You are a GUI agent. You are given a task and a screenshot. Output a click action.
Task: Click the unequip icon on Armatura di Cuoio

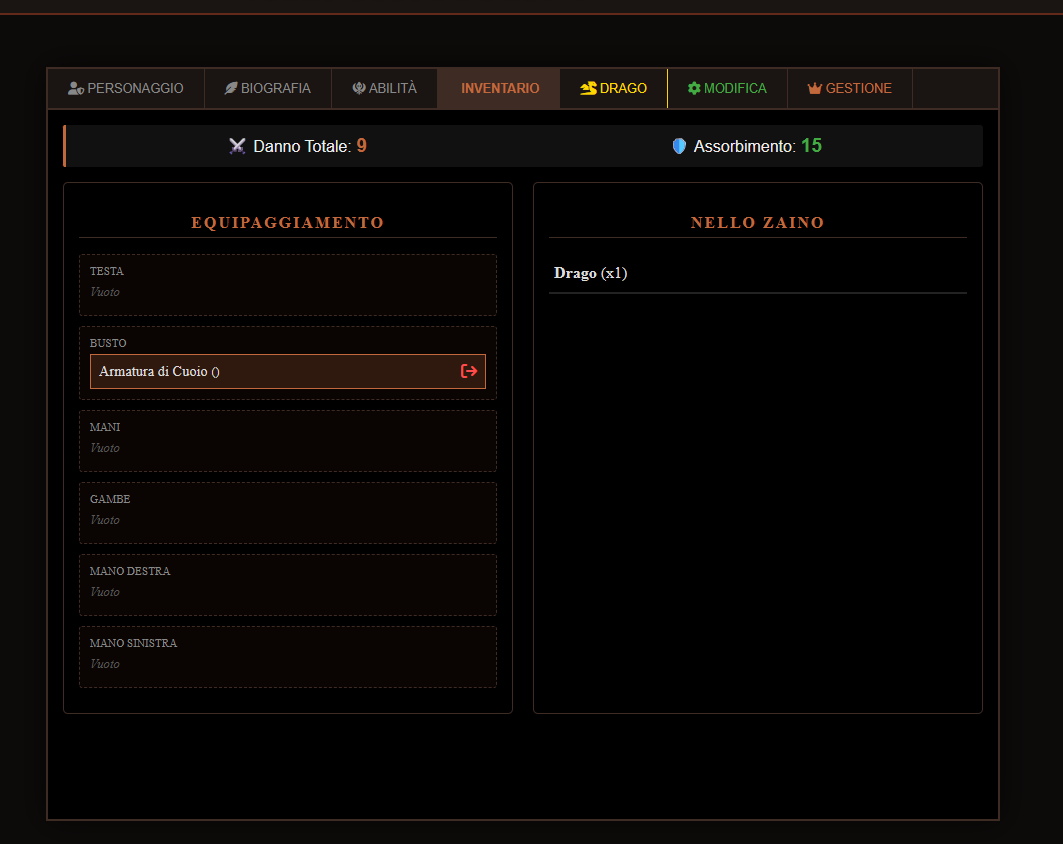coord(469,371)
